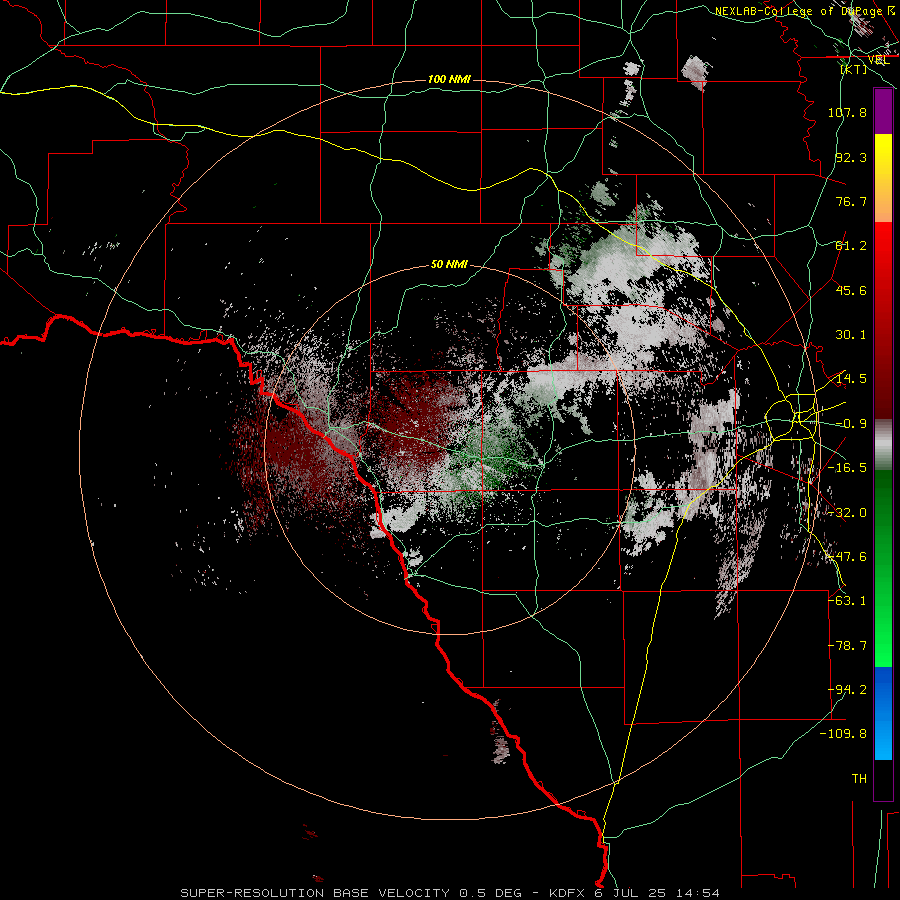
Task: Click the black TH segment of the color bar
Action: point(883,779)
